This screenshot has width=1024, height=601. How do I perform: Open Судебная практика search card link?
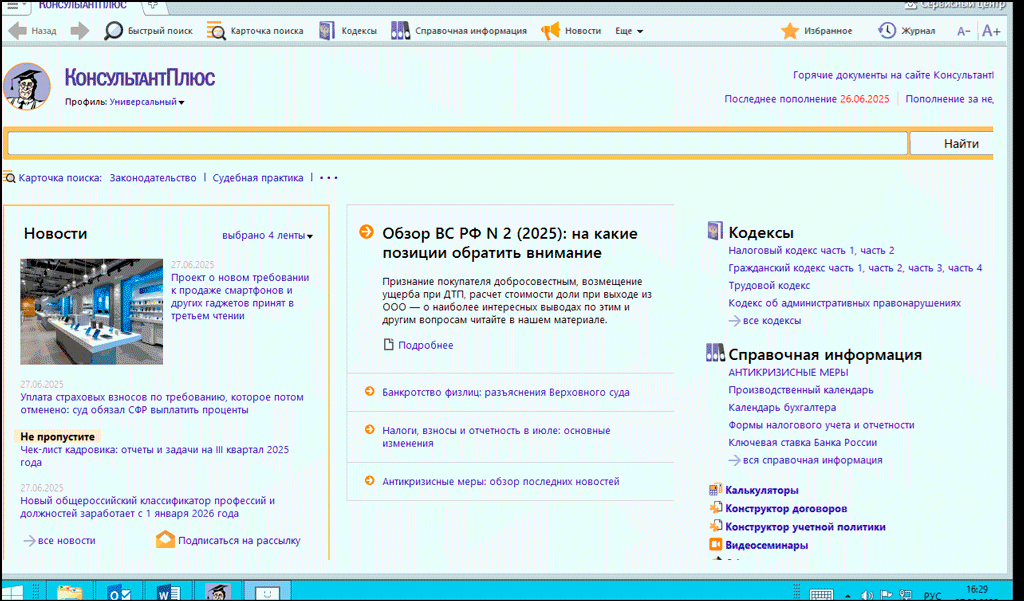[x=258, y=178]
